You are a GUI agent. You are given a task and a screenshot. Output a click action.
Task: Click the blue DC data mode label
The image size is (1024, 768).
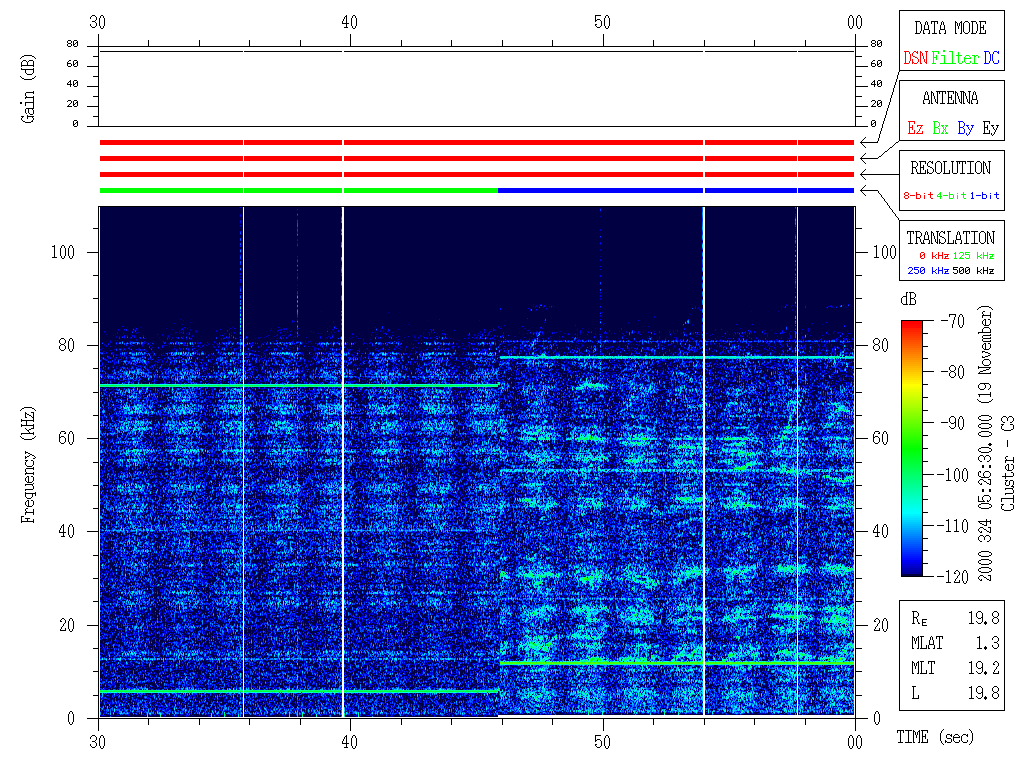coord(991,58)
